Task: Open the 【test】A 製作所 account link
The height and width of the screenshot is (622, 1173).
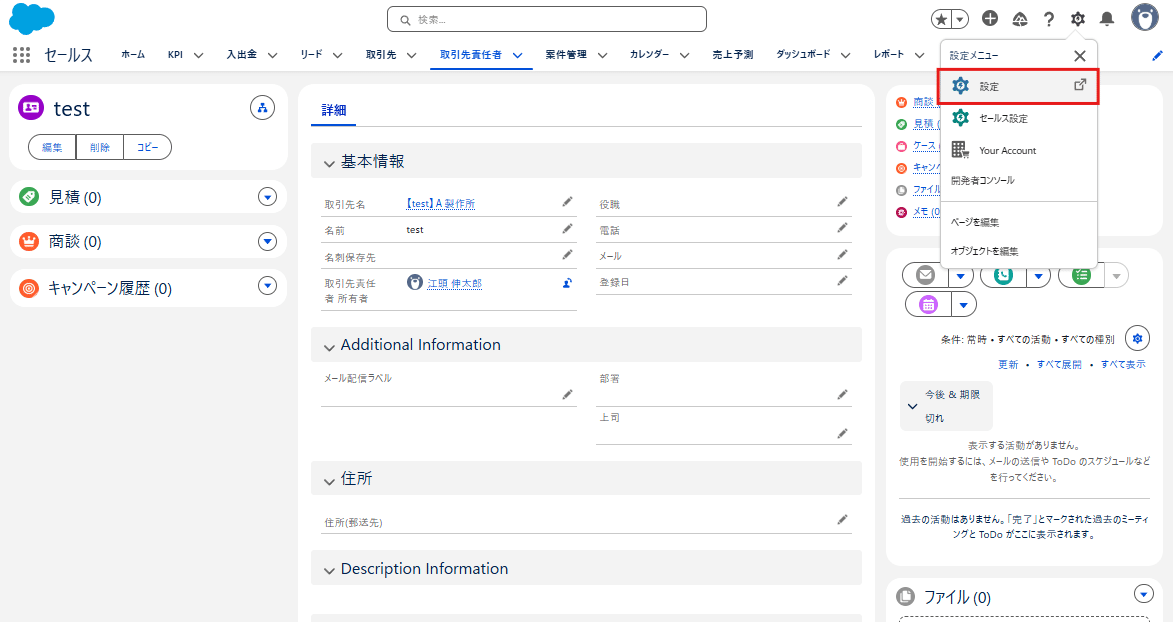Action: click(x=440, y=204)
